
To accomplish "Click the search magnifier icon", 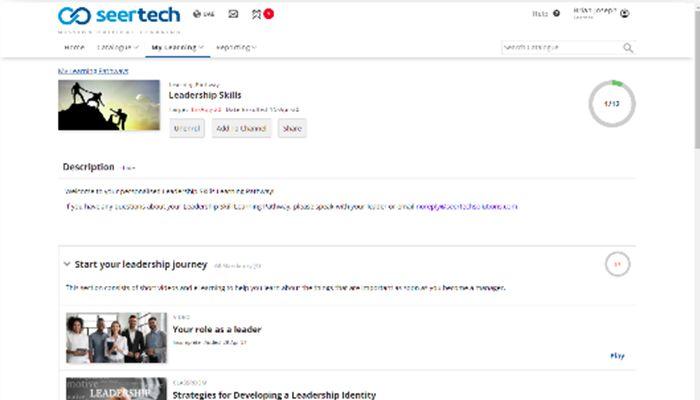I will coord(628,48).
